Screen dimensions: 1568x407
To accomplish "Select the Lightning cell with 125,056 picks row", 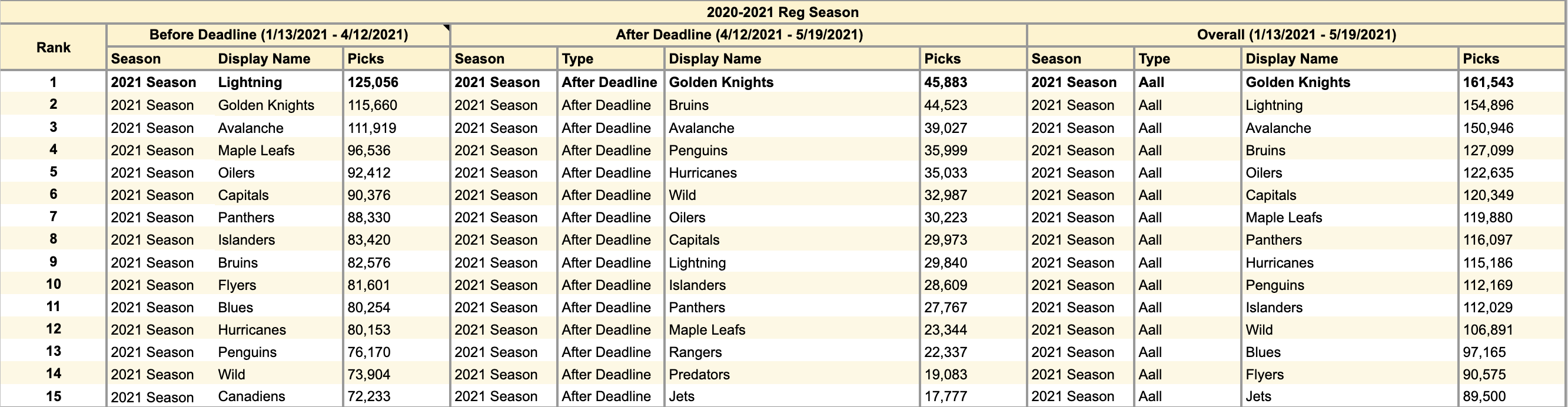I will (279, 82).
